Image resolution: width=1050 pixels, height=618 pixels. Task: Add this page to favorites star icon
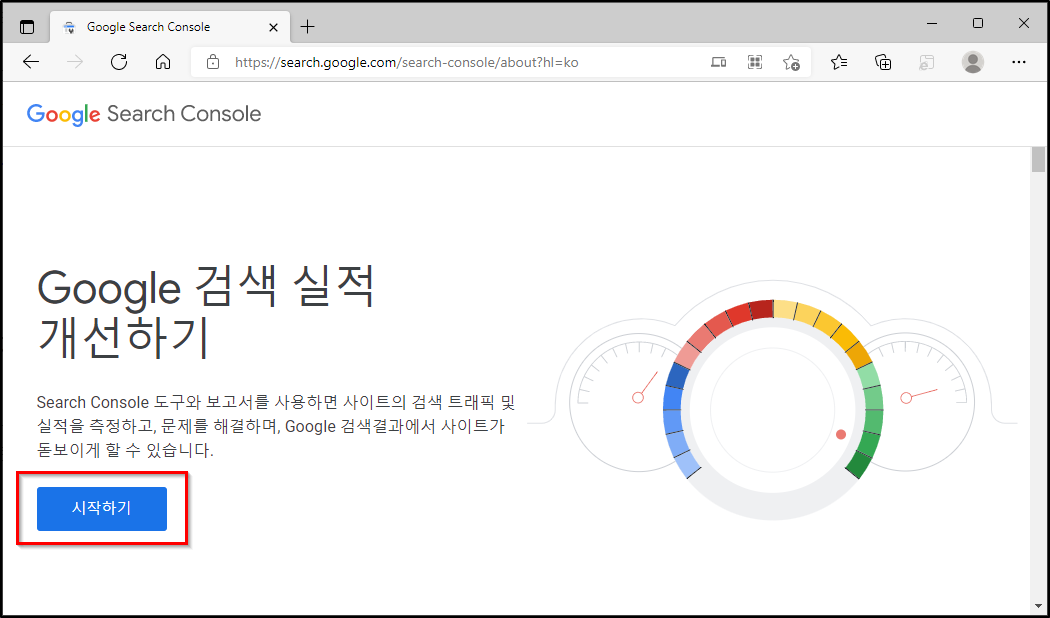pos(791,62)
